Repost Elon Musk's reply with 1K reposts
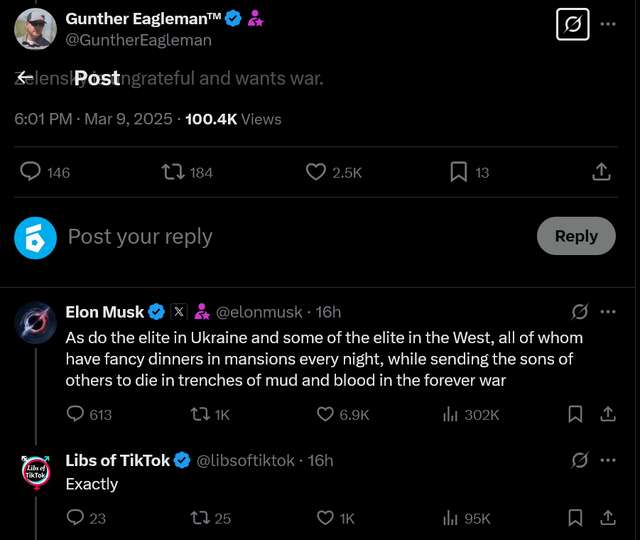This screenshot has height=540, width=640. (x=200, y=414)
